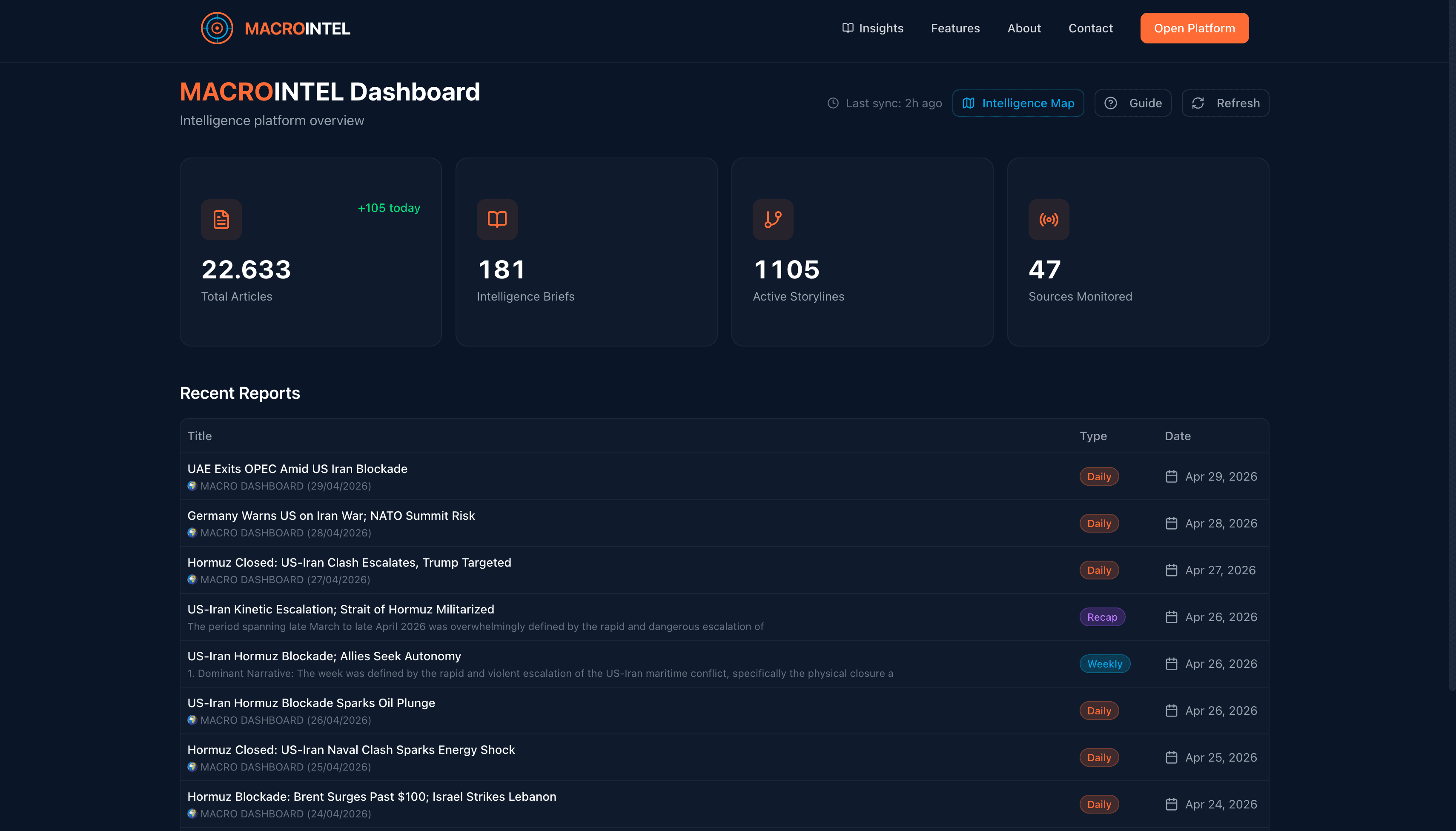Screen dimensions: 1456x831
Task: Click globe icon beside MACRO DASHBOARD (24/04/2026)
Action: tap(192, 813)
